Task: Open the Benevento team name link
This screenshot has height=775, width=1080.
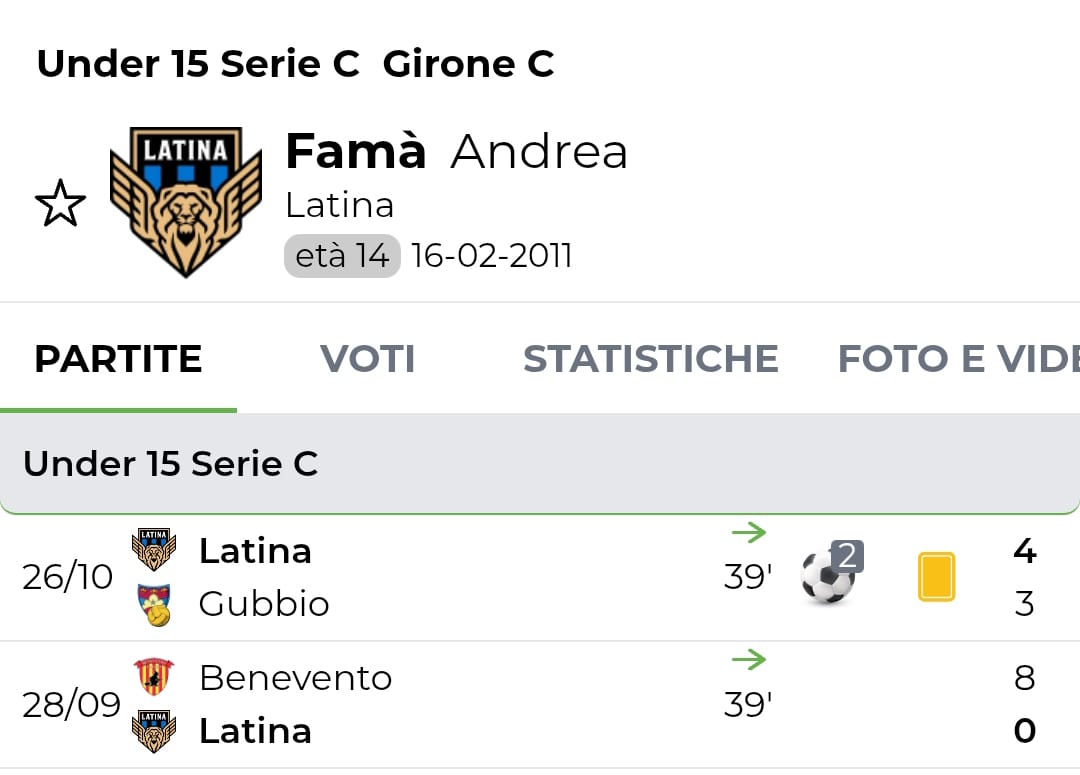Action: tap(295, 678)
